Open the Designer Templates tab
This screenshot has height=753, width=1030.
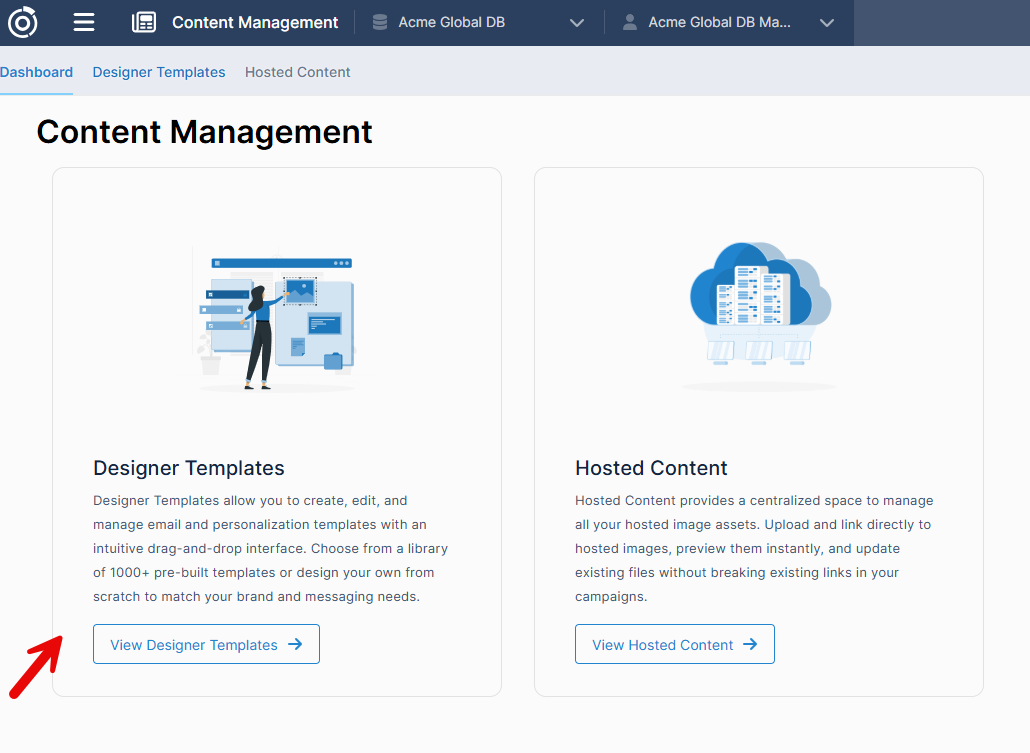click(x=159, y=72)
